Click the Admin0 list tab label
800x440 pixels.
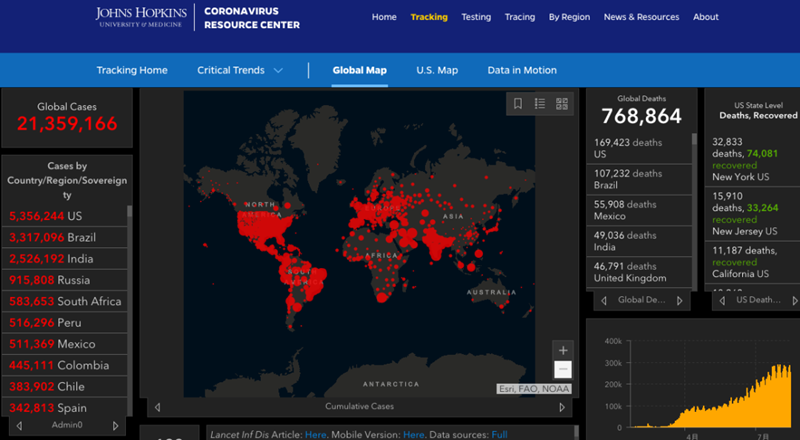[x=67, y=425]
